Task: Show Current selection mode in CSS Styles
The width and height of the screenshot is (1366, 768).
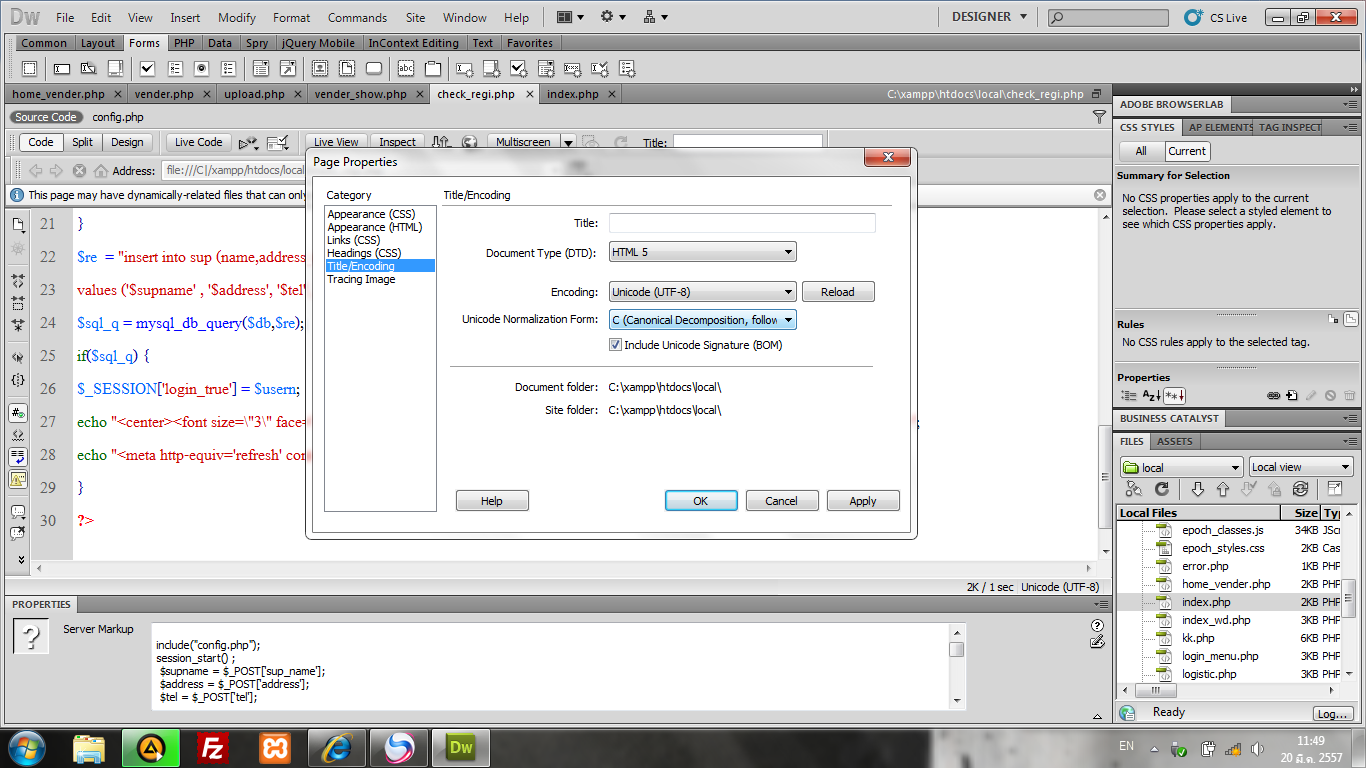Action: 1187,151
